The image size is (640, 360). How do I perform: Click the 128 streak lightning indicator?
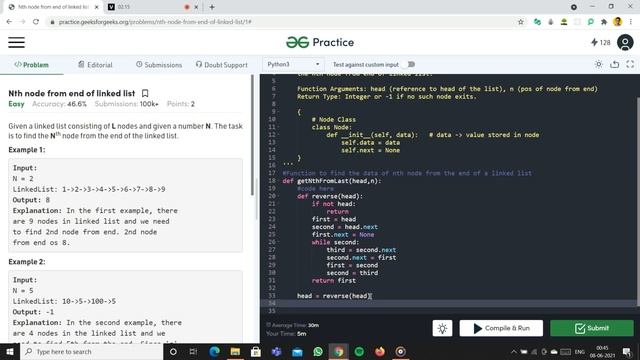click(x=600, y=42)
